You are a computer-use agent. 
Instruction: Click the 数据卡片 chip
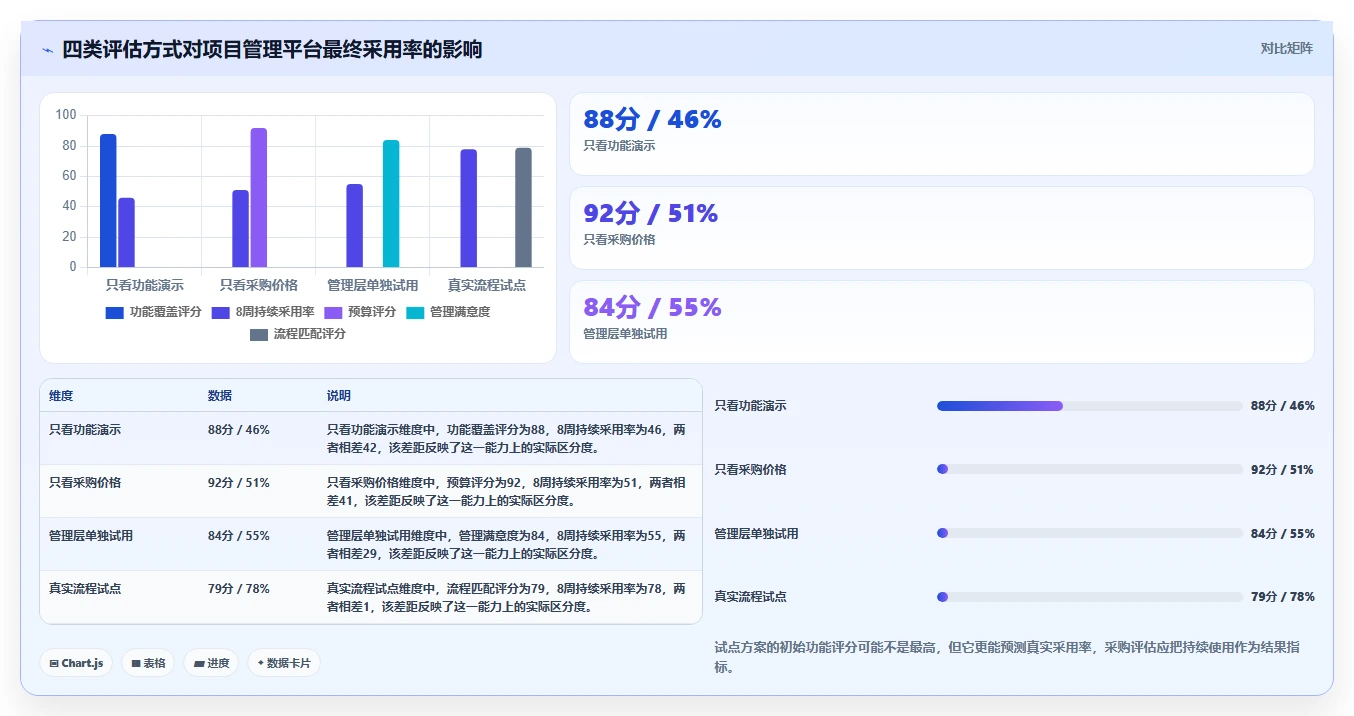point(284,663)
